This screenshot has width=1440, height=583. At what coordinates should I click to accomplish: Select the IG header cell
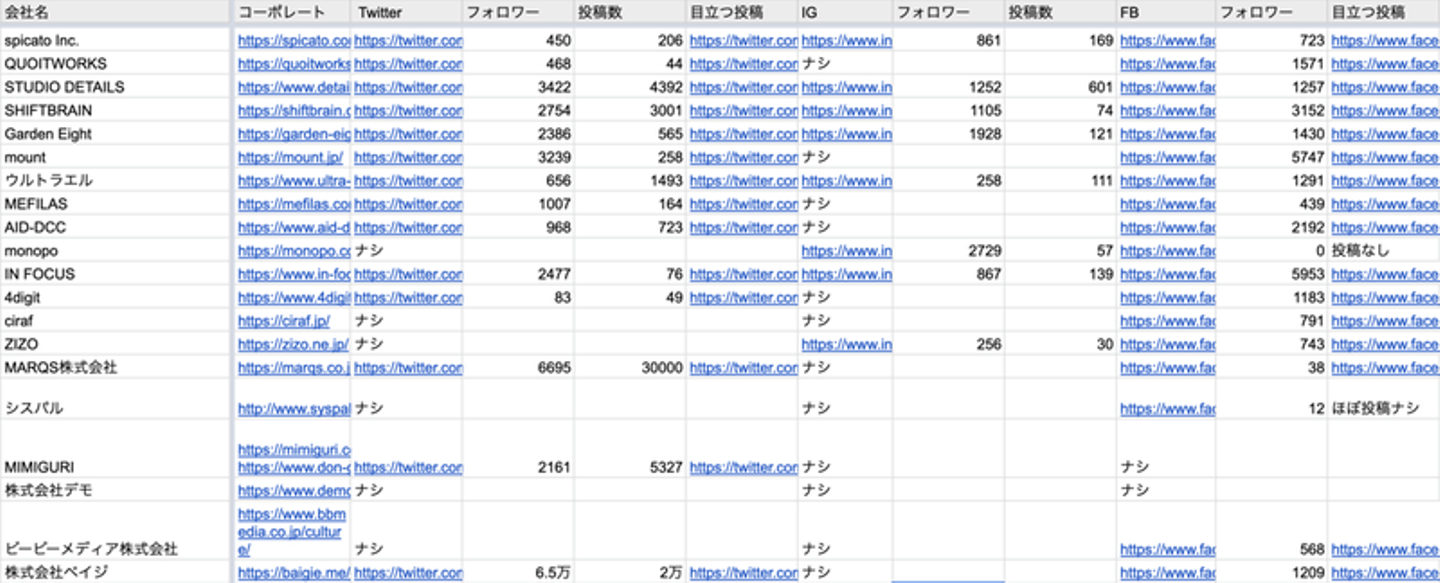(x=845, y=12)
